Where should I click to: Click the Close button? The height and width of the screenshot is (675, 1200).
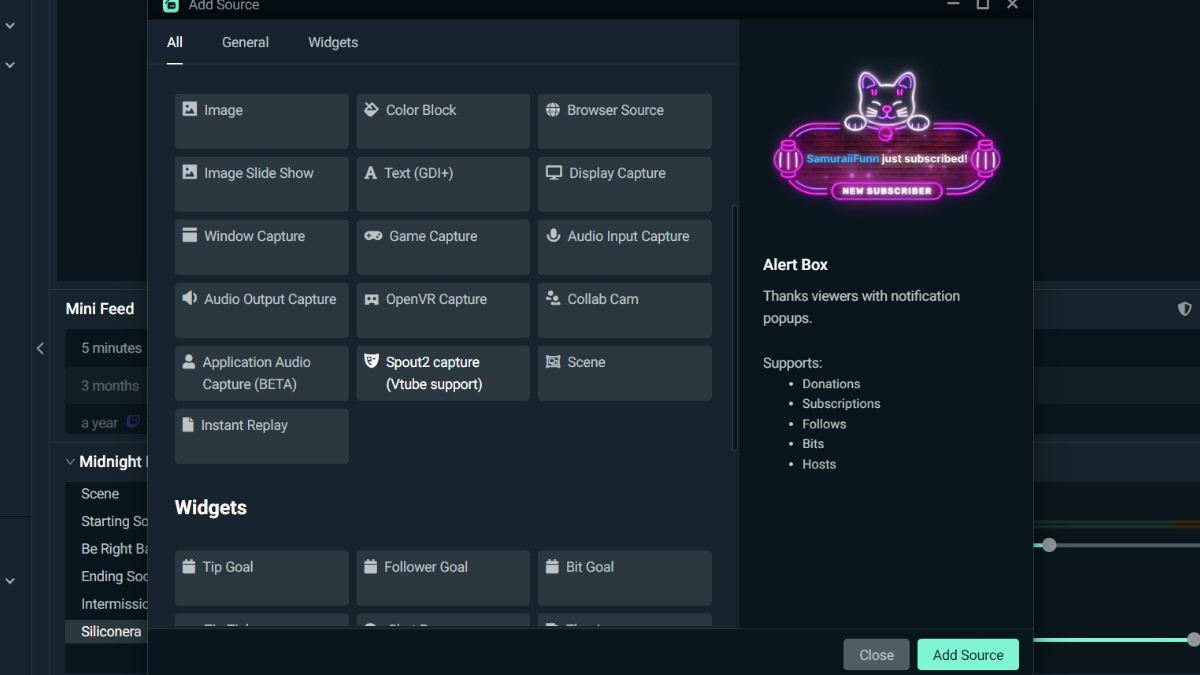point(876,655)
